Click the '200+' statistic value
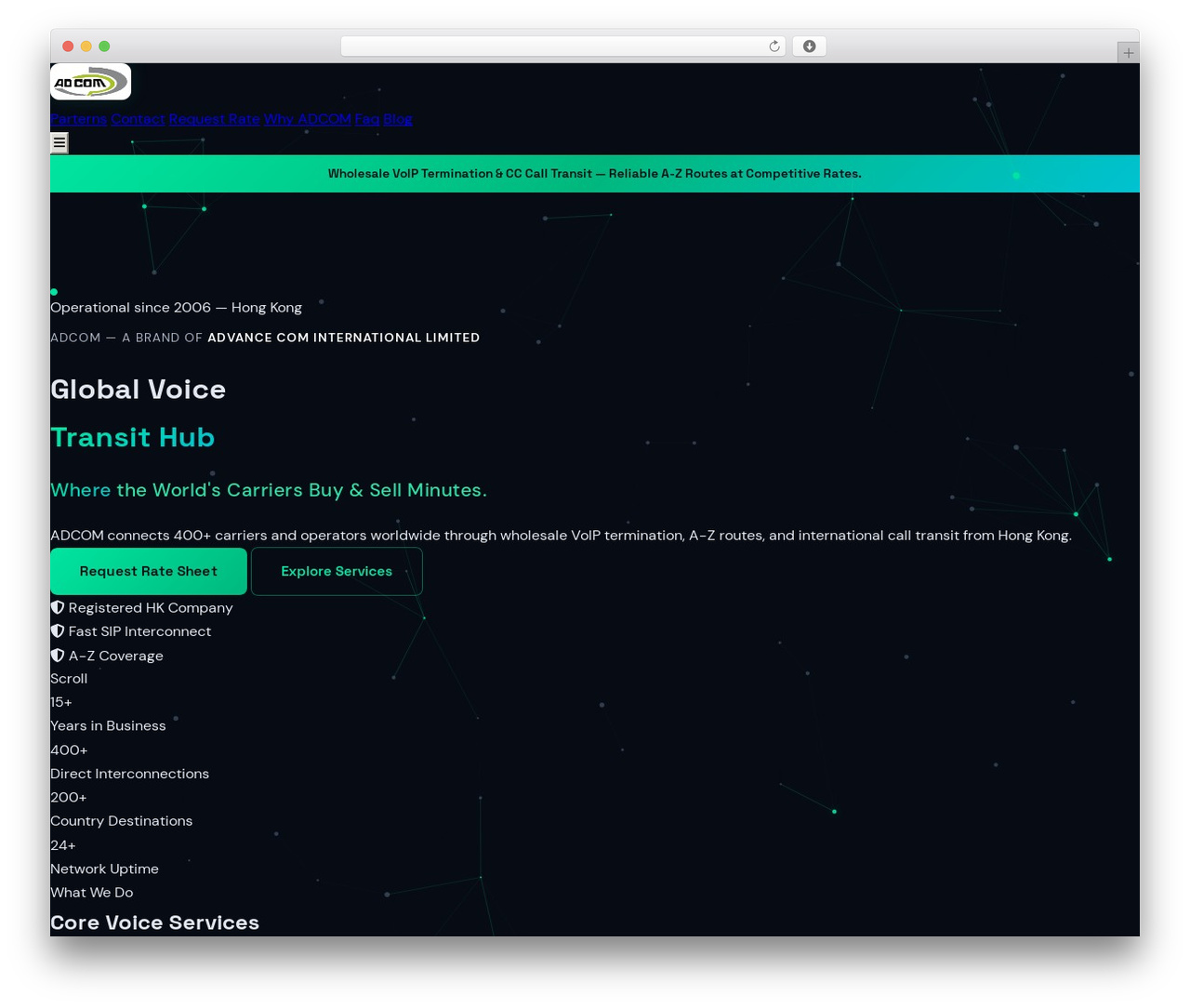Viewport: 1190px width, 1008px height. click(69, 798)
